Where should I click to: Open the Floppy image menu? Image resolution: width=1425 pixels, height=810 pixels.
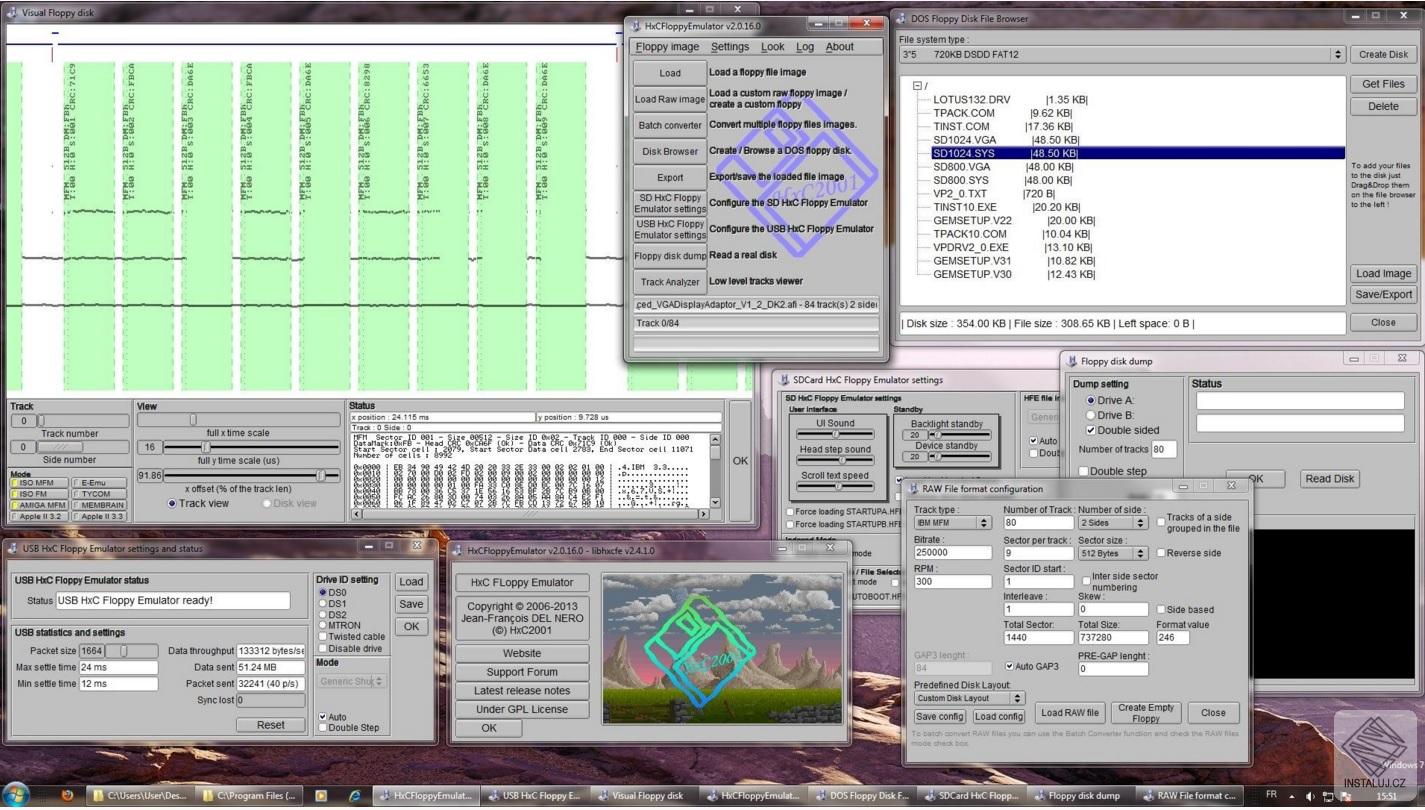coord(667,47)
